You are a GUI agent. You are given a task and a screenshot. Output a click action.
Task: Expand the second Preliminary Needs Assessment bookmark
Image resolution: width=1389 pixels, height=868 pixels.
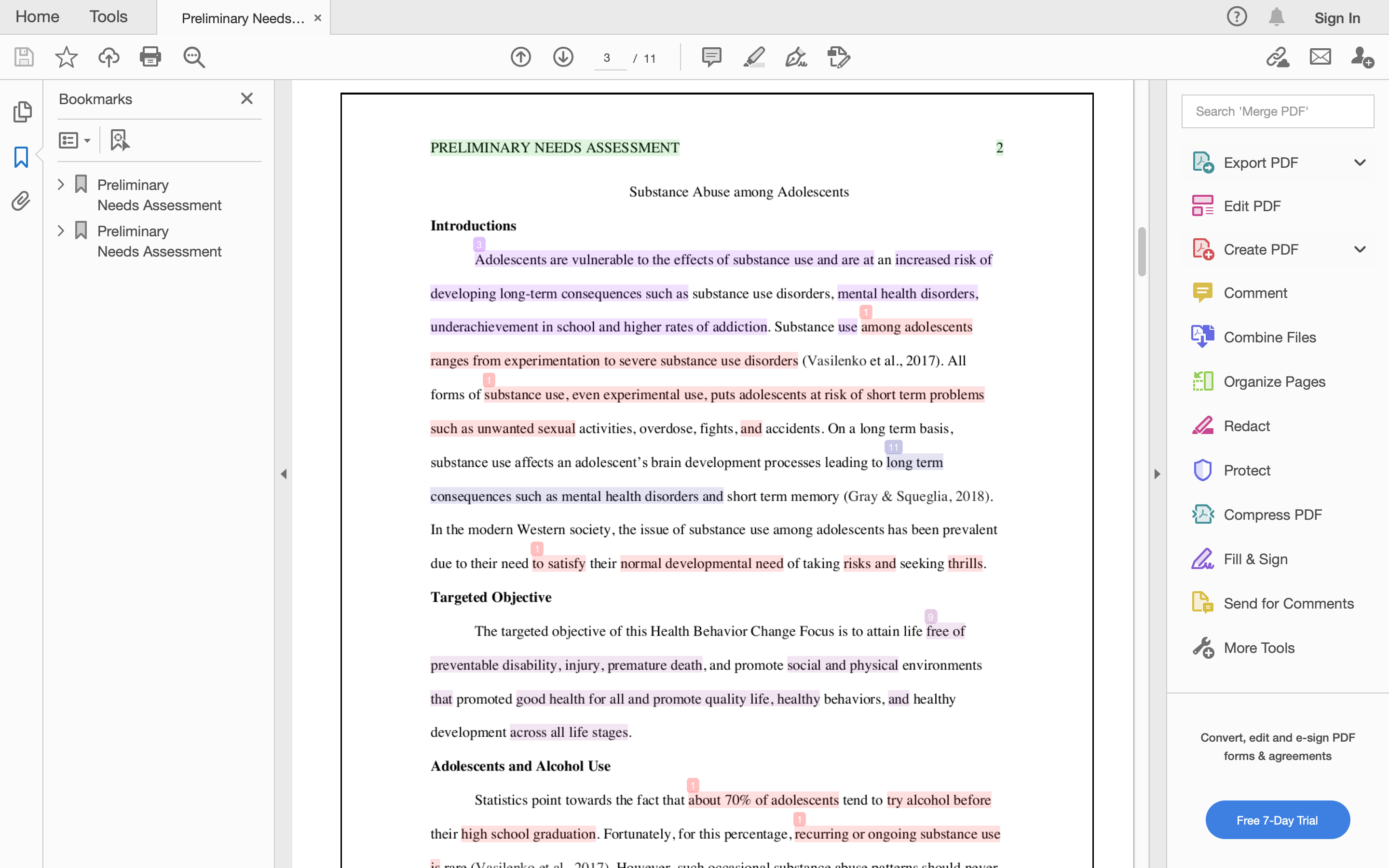pos(61,231)
